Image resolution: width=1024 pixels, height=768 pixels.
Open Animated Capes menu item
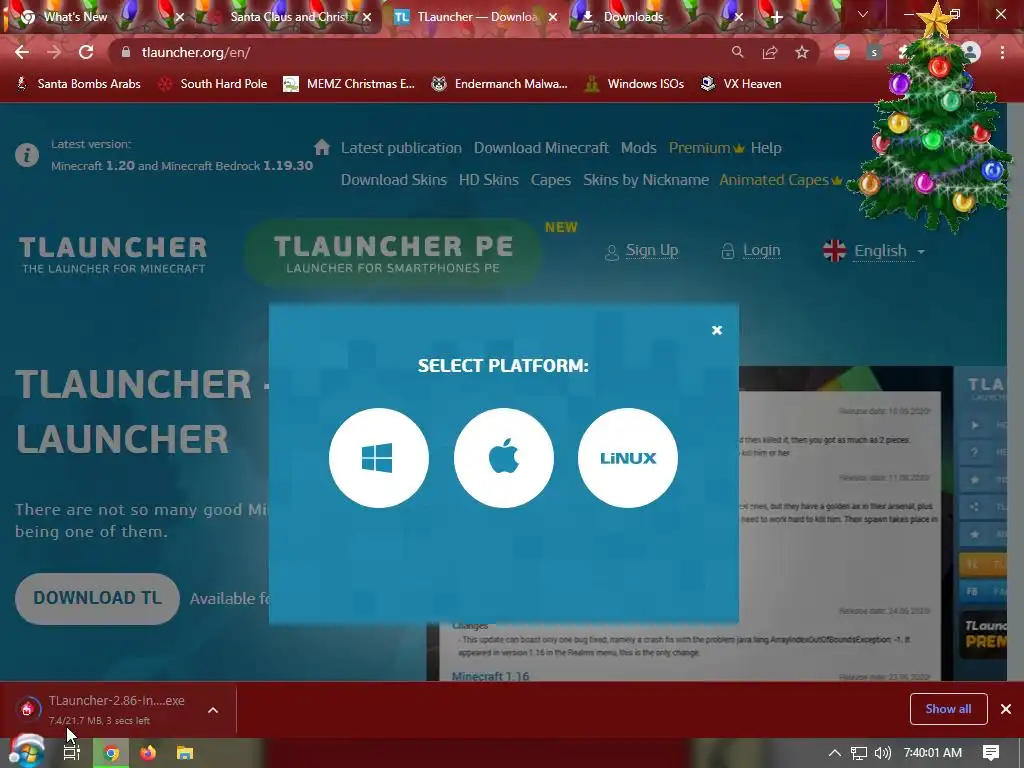click(780, 180)
